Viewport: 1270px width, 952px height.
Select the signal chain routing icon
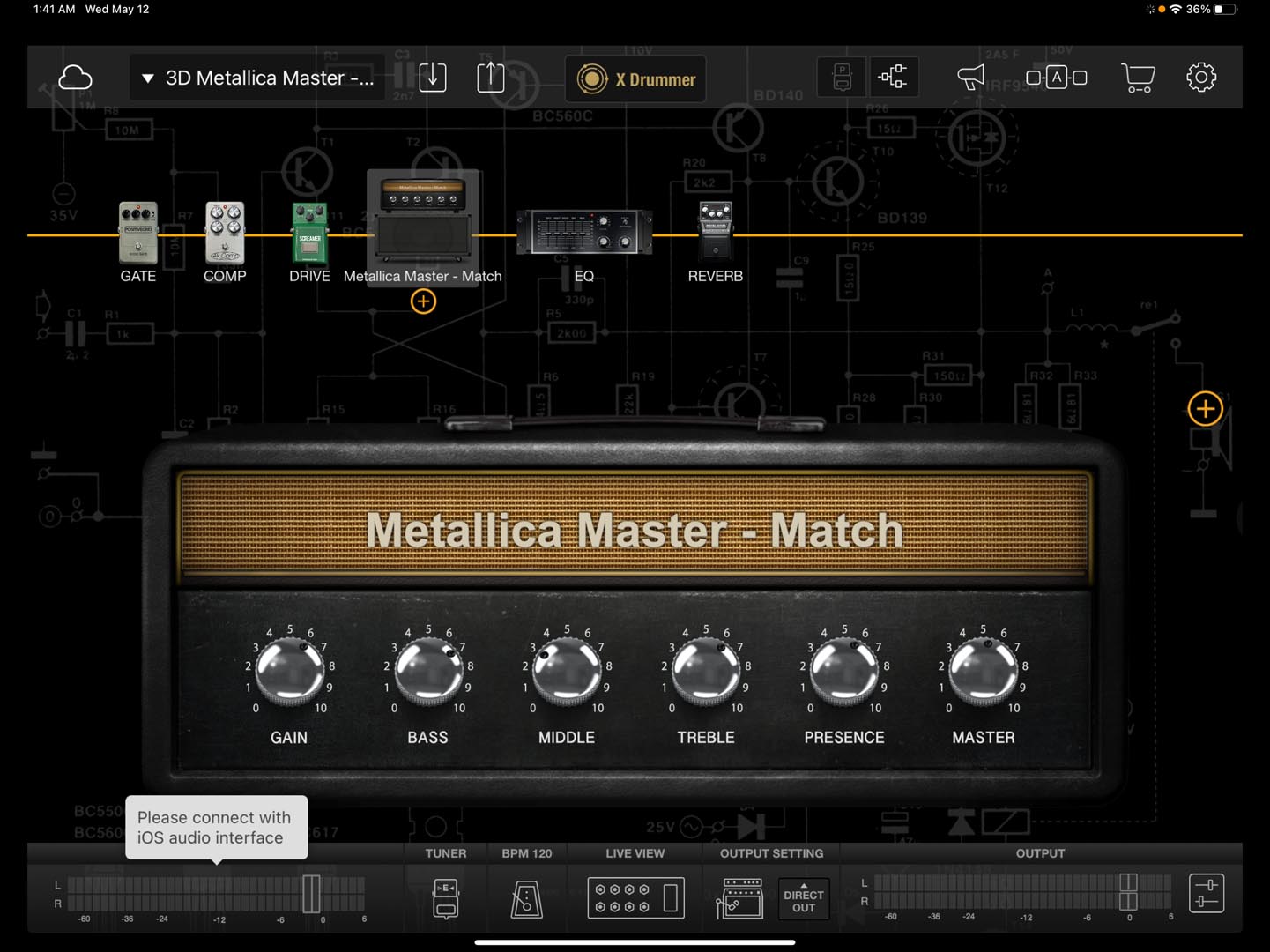point(893,78)
